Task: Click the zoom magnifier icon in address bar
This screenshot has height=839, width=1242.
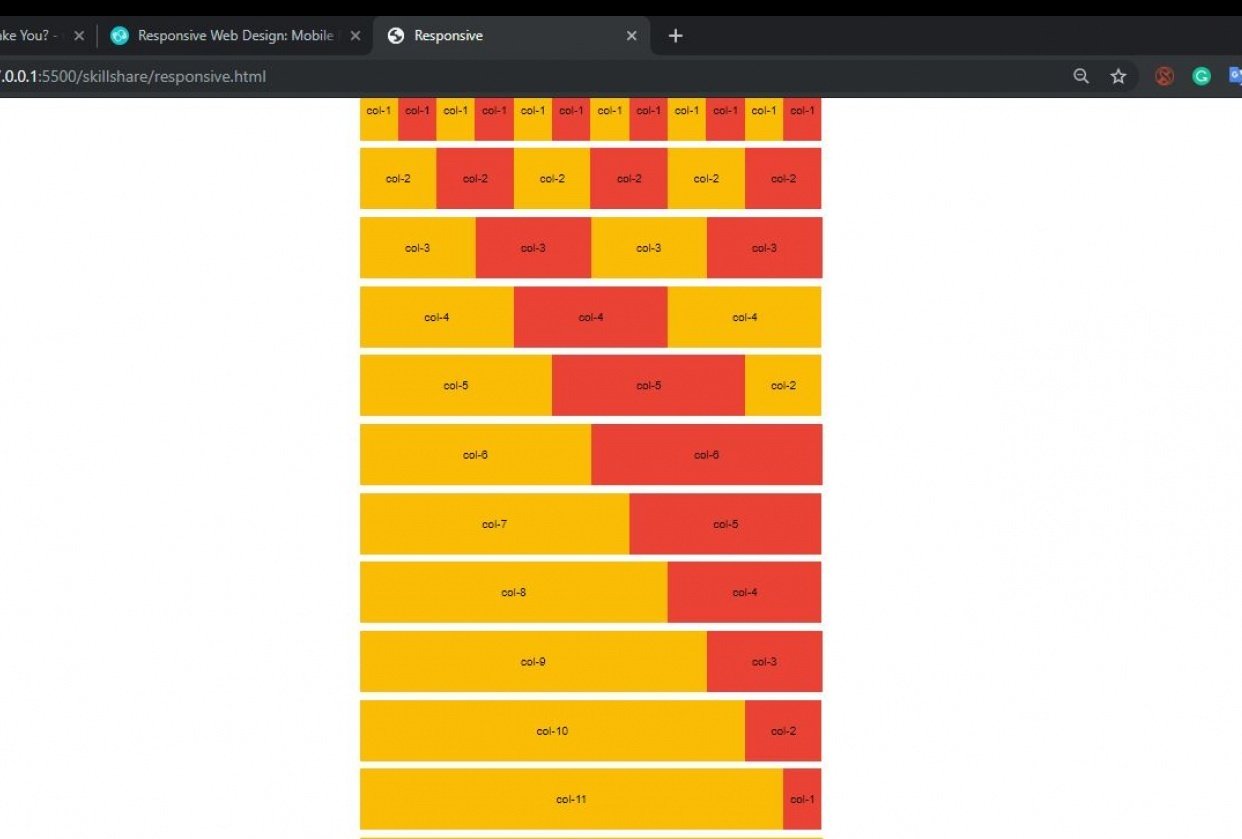Action: click(1080, 76)
